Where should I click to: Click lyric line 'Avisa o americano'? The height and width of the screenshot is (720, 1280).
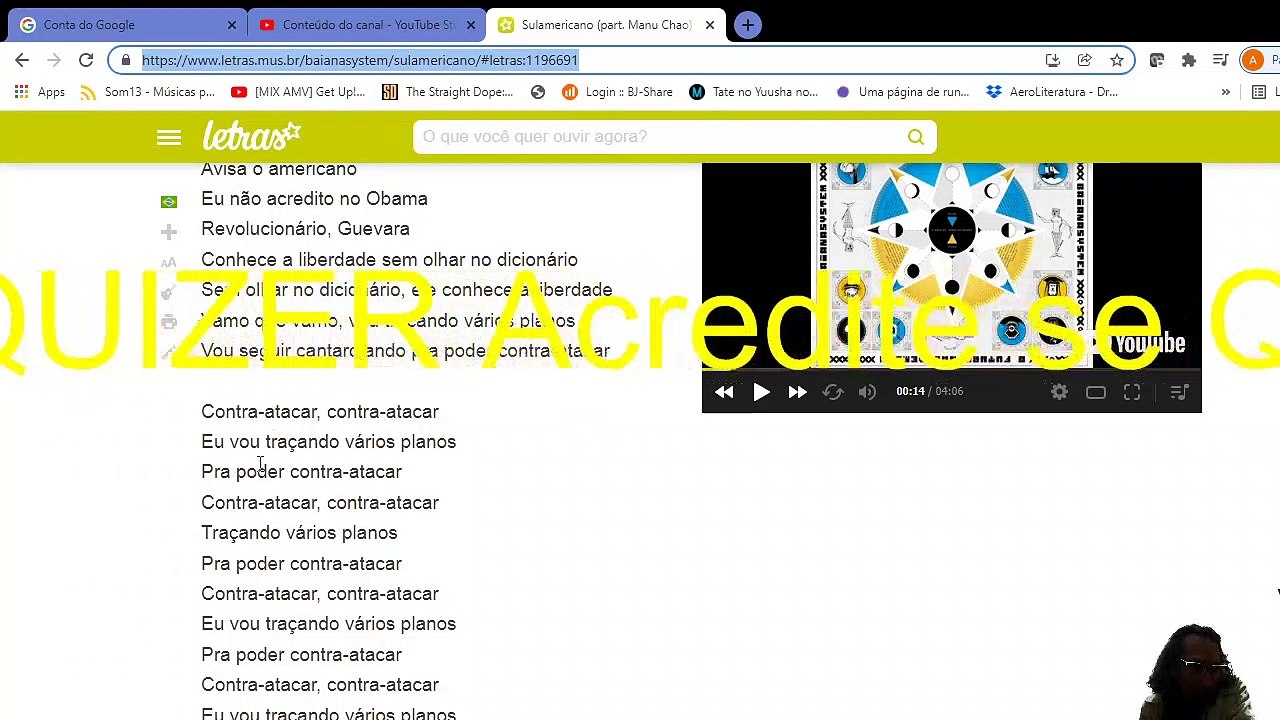point(279,169)
